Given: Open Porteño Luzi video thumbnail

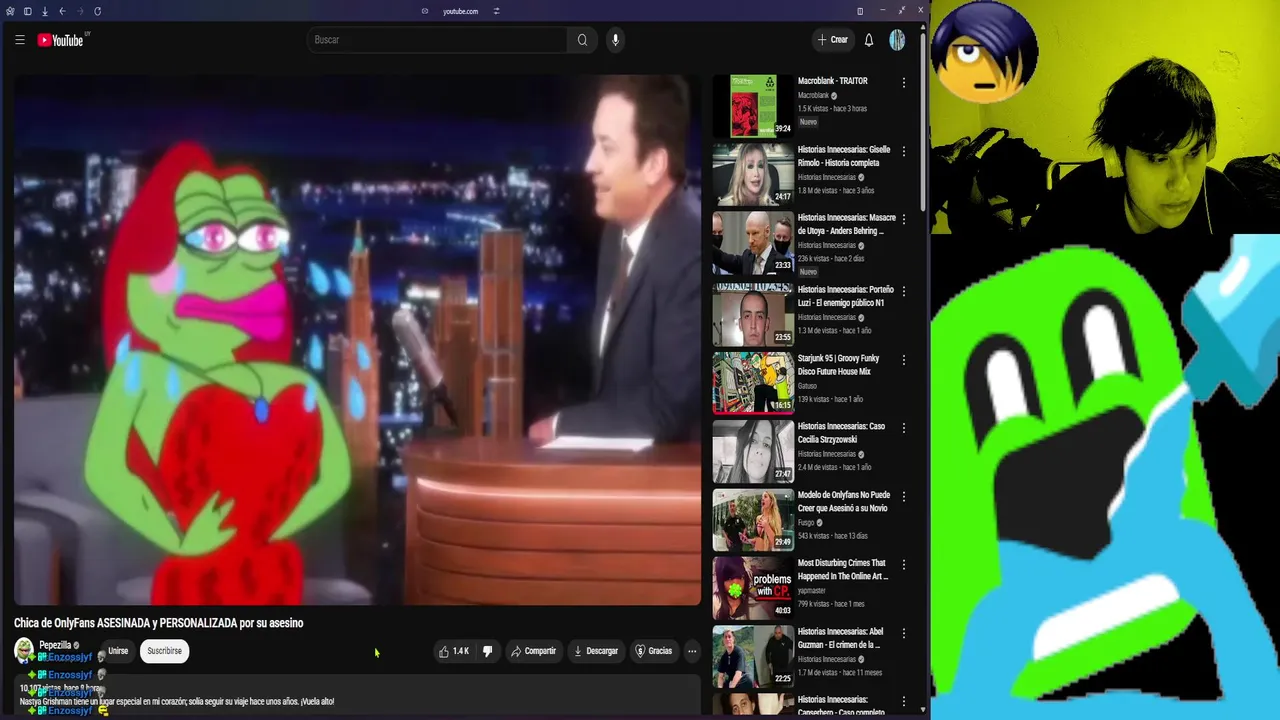Looking at the screenshot, I should click(753, 314).
